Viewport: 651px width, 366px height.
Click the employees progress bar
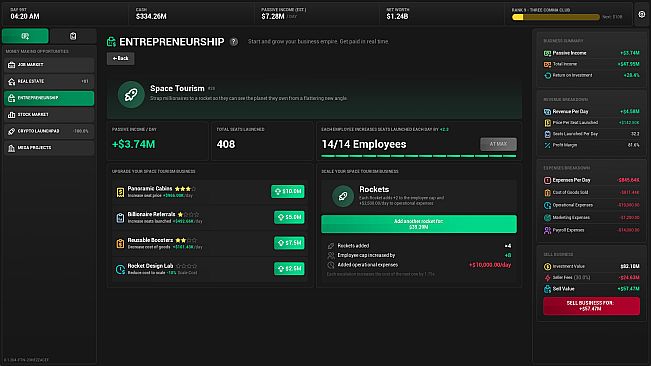tap(419, 156)
